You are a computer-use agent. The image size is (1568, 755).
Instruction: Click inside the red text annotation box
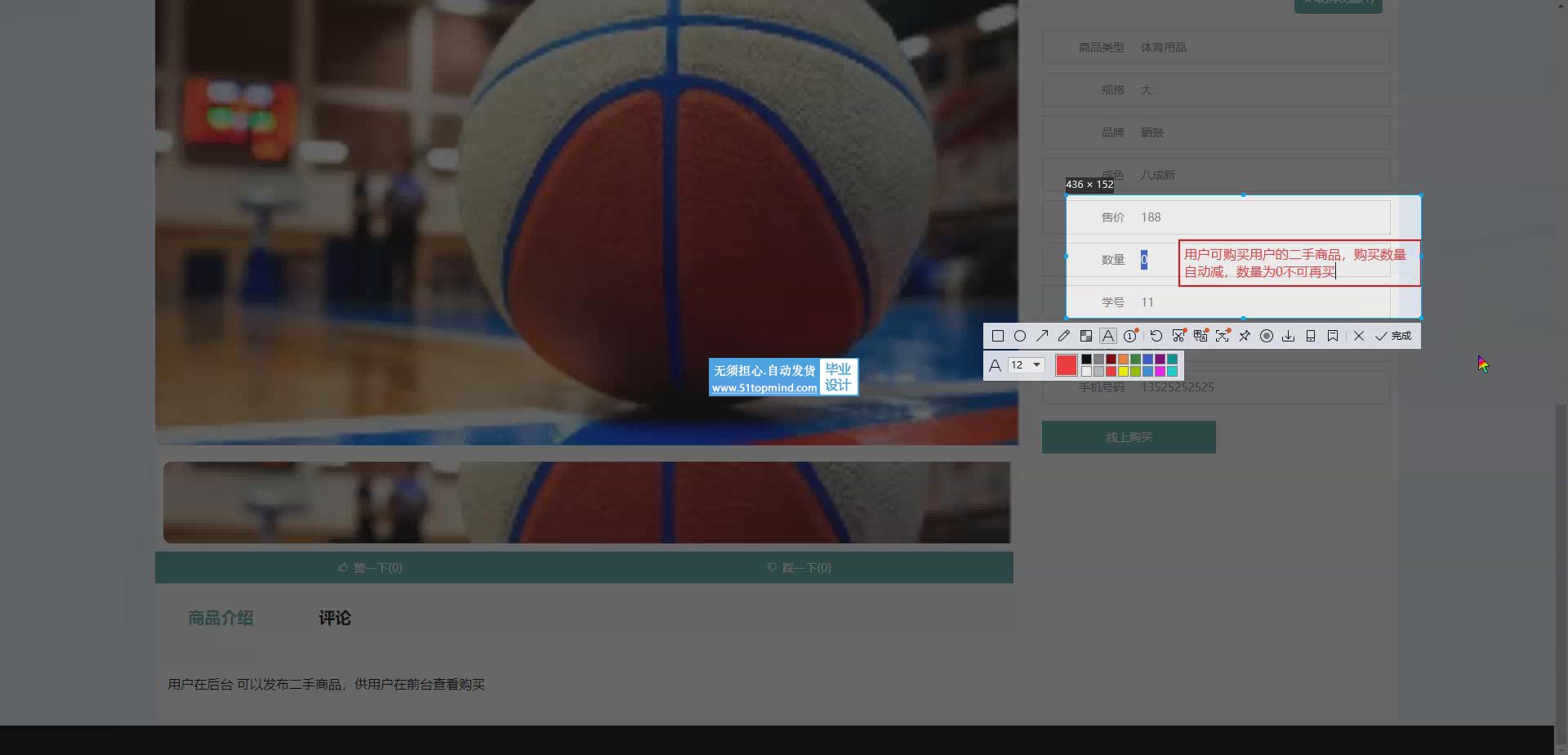(x=1299, y=263)
